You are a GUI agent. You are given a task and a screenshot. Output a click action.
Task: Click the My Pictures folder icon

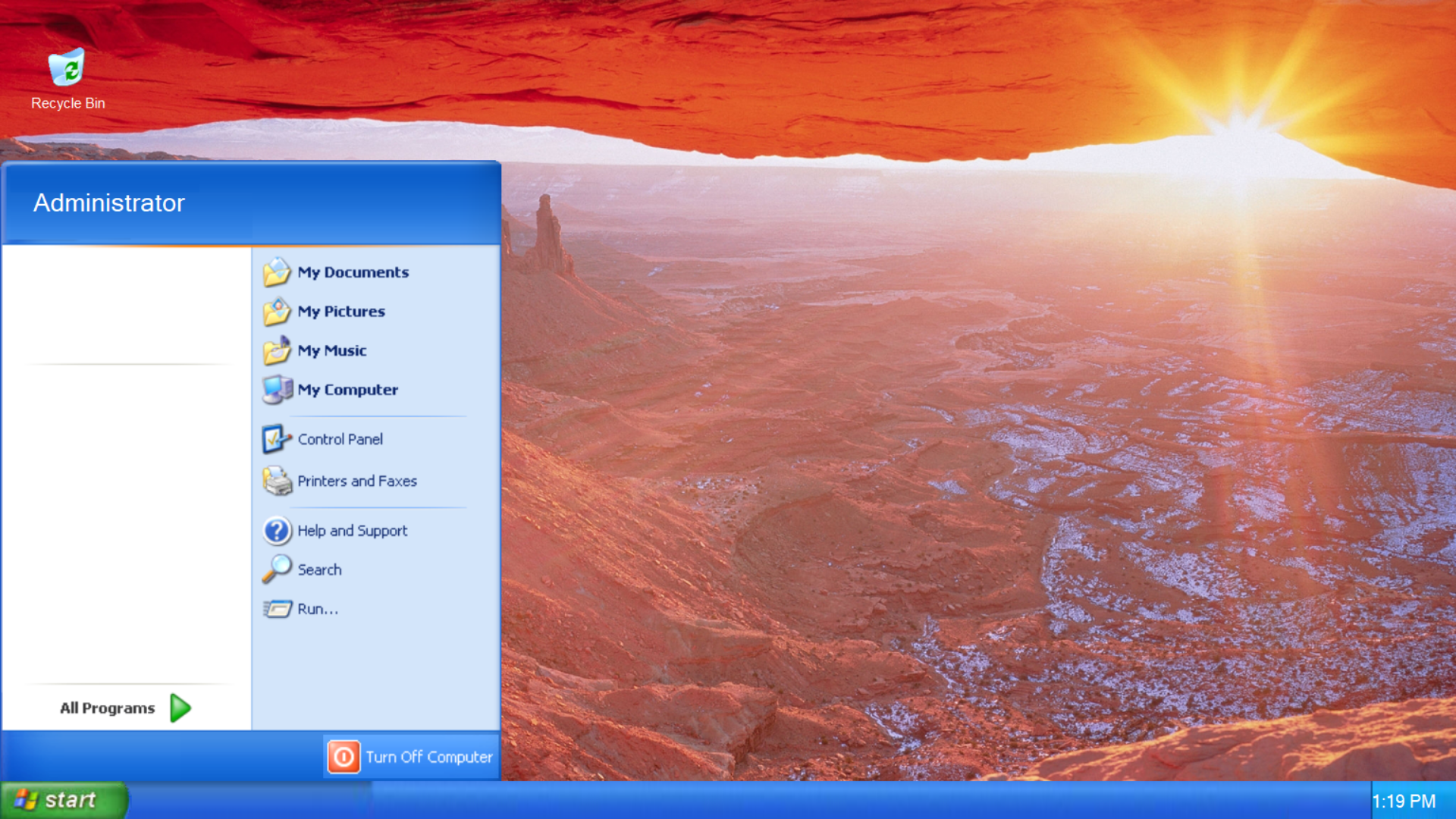click(277, 312)
